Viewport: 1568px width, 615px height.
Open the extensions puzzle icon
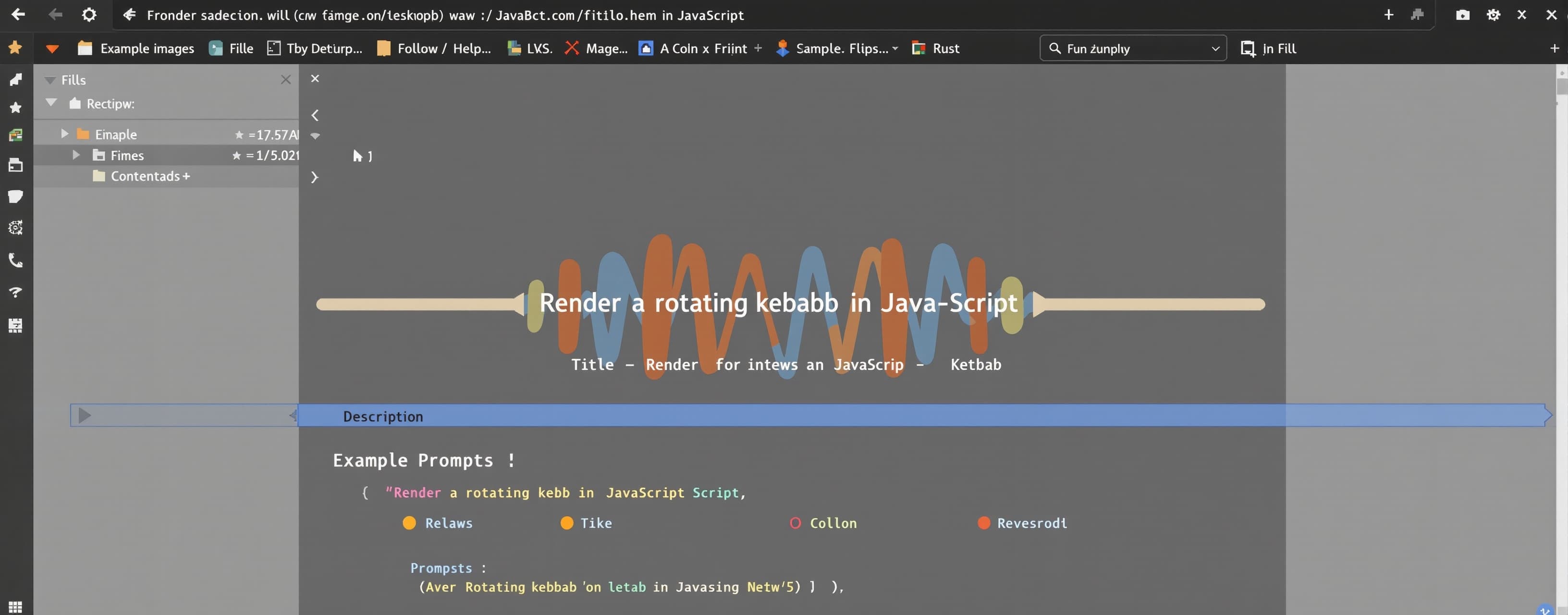click(1418, 14)
